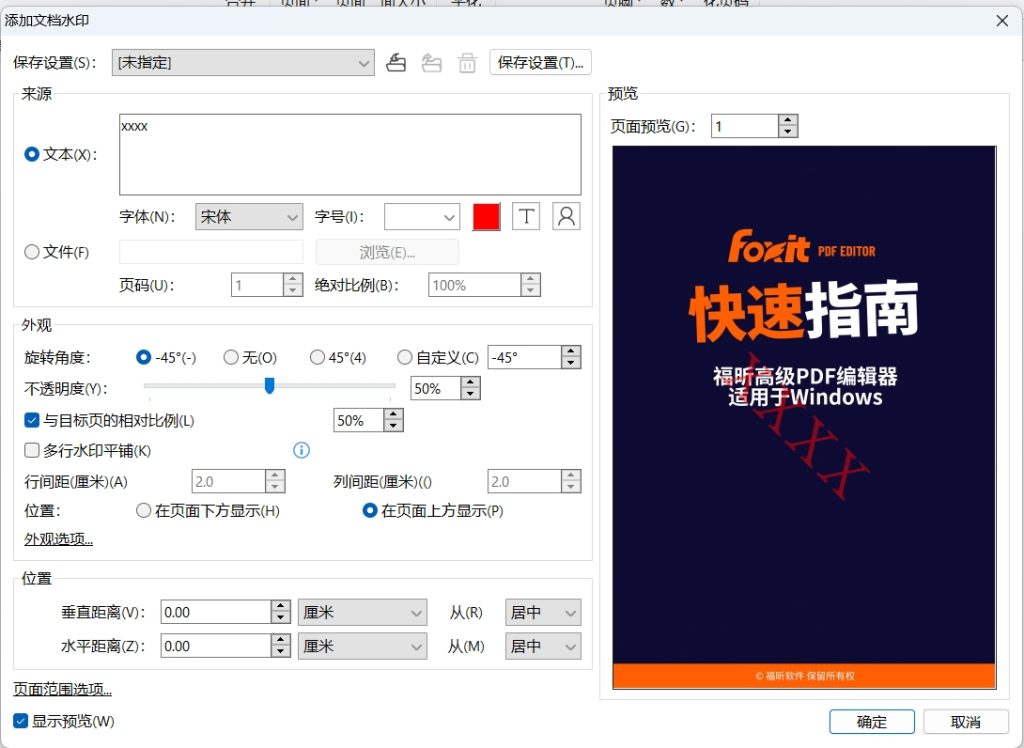Increase 垂直距离 value stepper
The image size is (1024, 748).
tap(281, 606)
